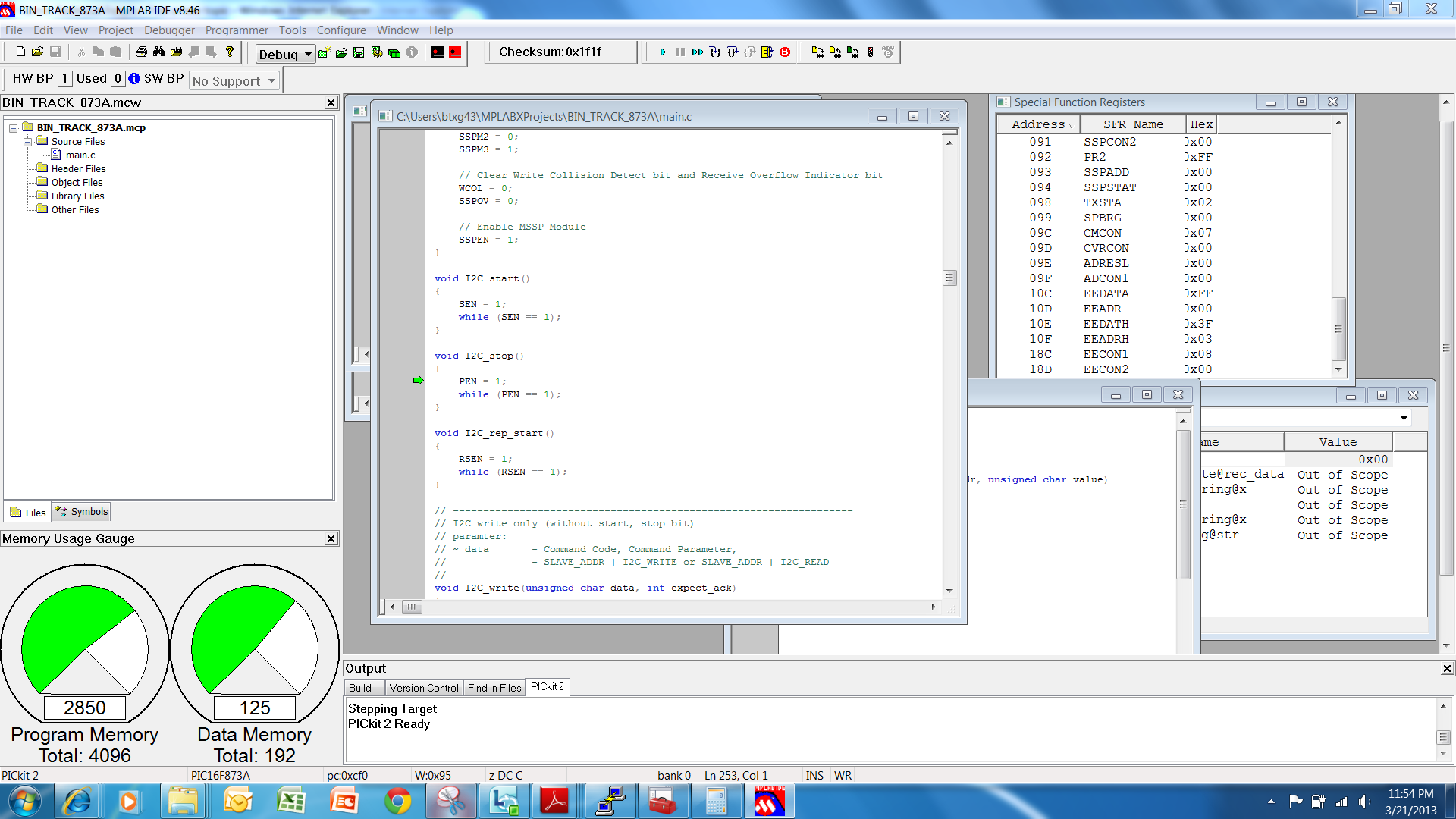
Task: Select the Header Files folder
Action: pyautogui.click(x=78, y=168)
